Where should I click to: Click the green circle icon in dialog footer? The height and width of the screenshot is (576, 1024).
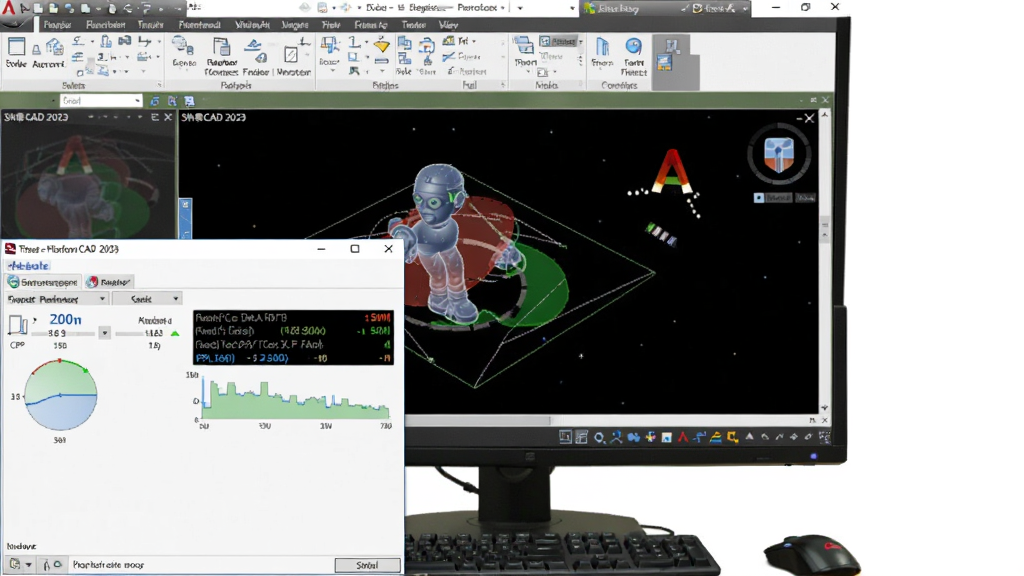point(58,564)
